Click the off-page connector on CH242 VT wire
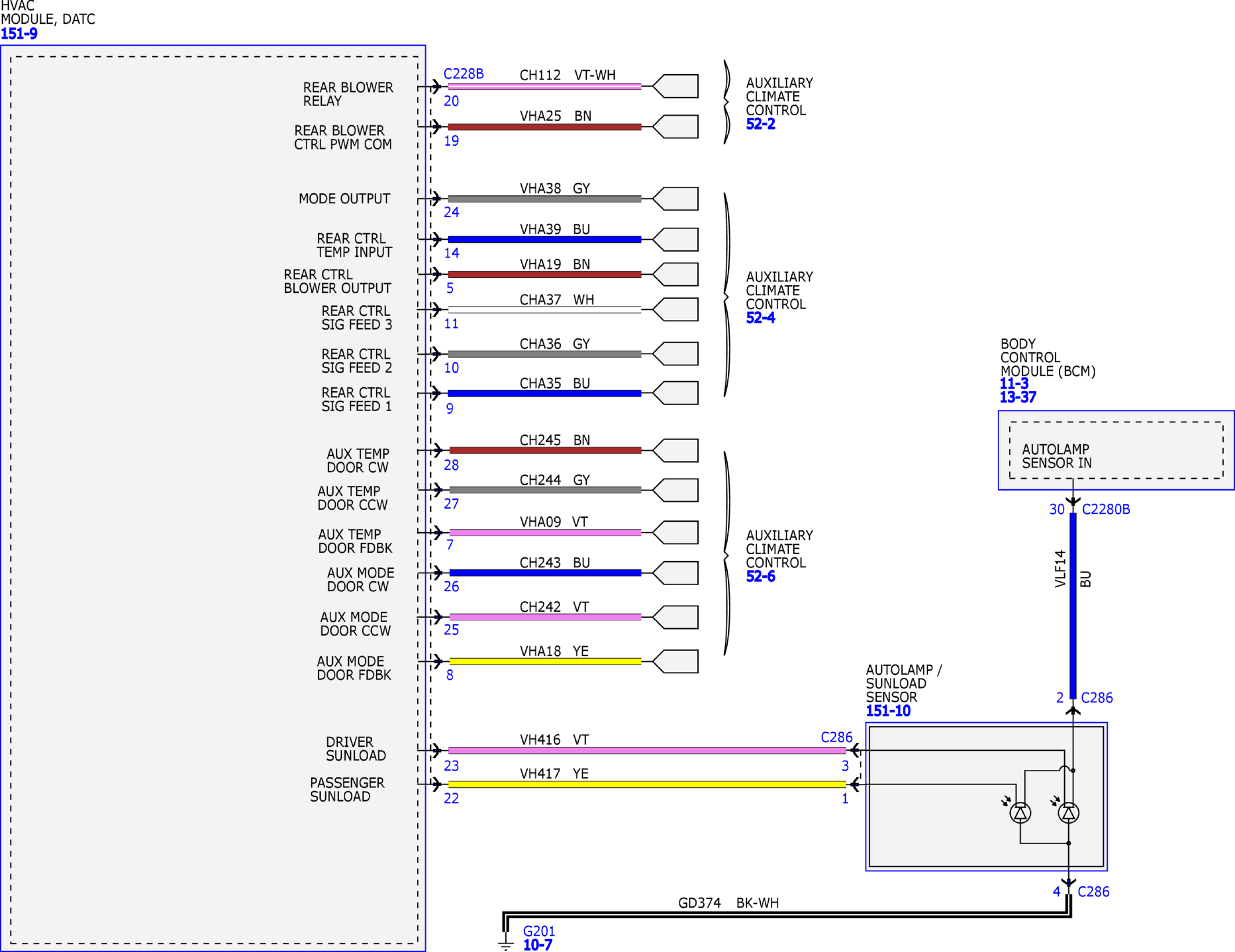The image size is (1235, 952). pos(675,617)
